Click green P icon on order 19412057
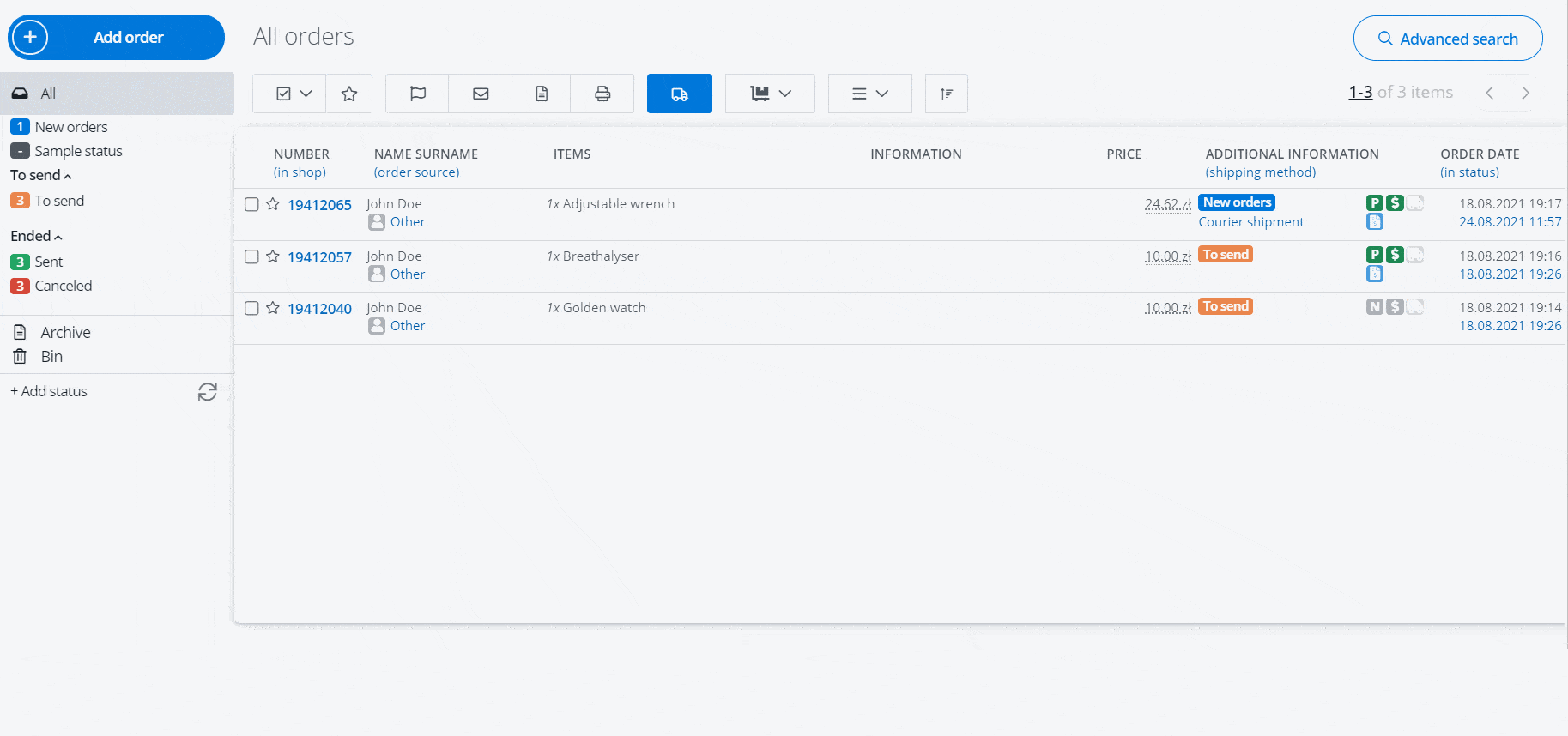 [1375, 255]
